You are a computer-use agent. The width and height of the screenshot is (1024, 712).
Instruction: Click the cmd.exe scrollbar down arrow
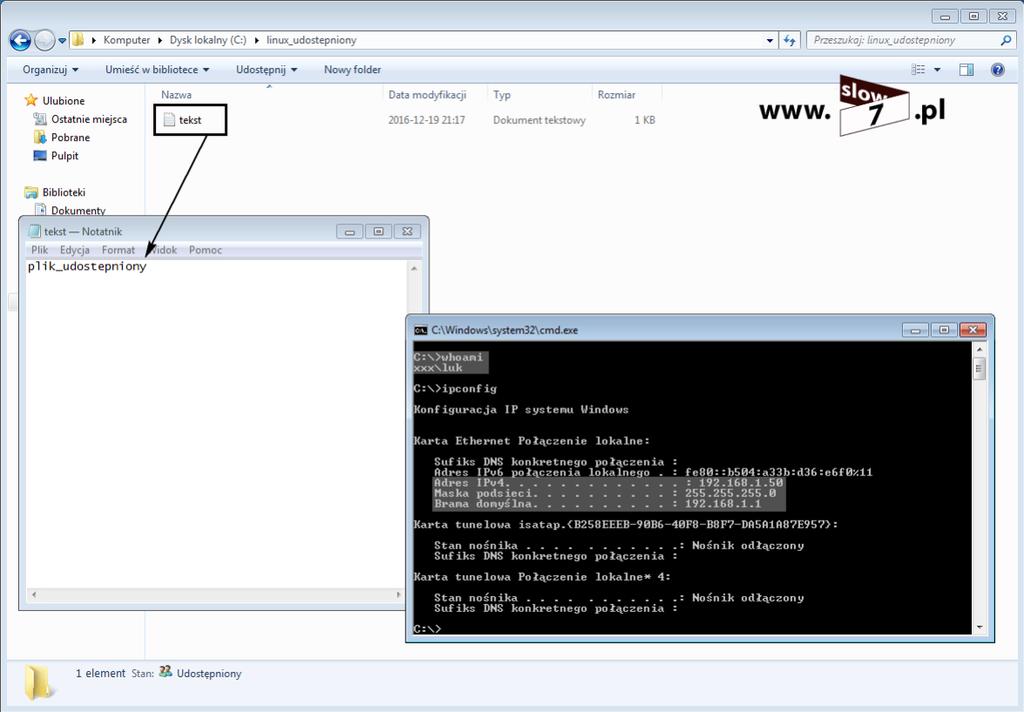979,627
